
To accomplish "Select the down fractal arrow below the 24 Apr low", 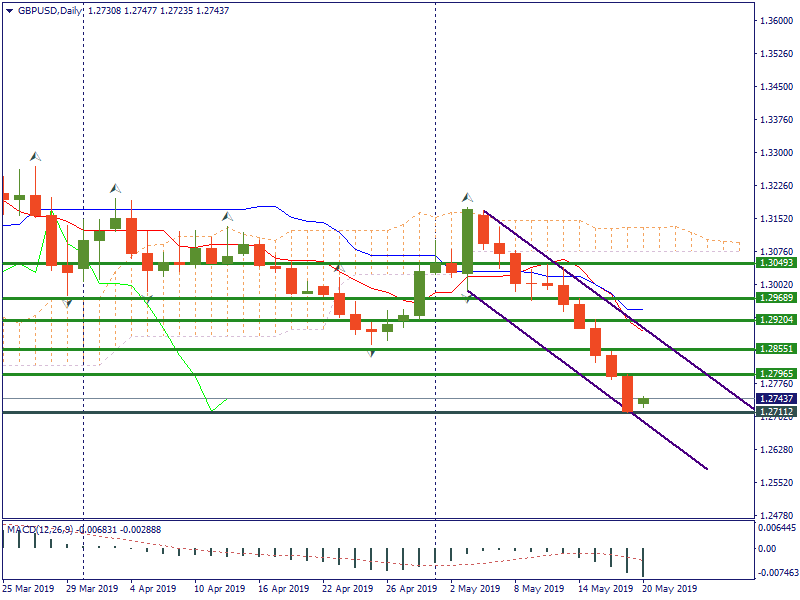I will pos(371,353).
